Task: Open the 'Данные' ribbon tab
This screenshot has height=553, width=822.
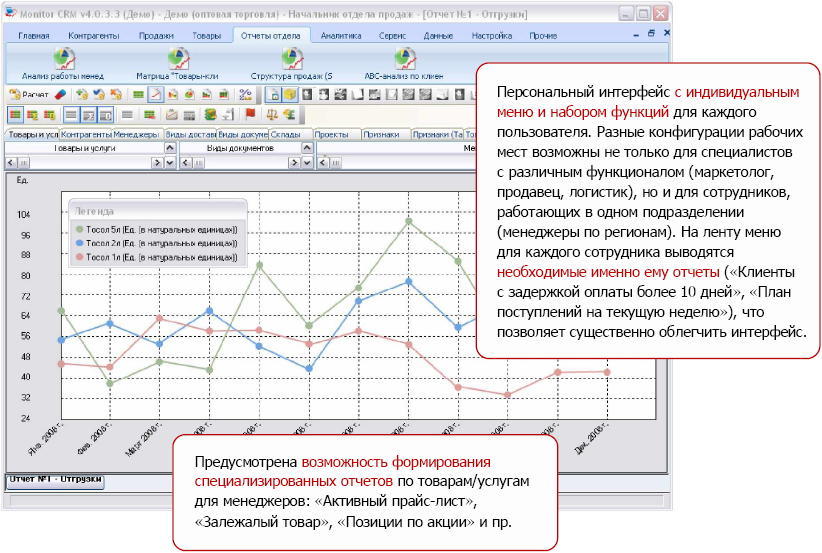Action: [x=438, y=36]
